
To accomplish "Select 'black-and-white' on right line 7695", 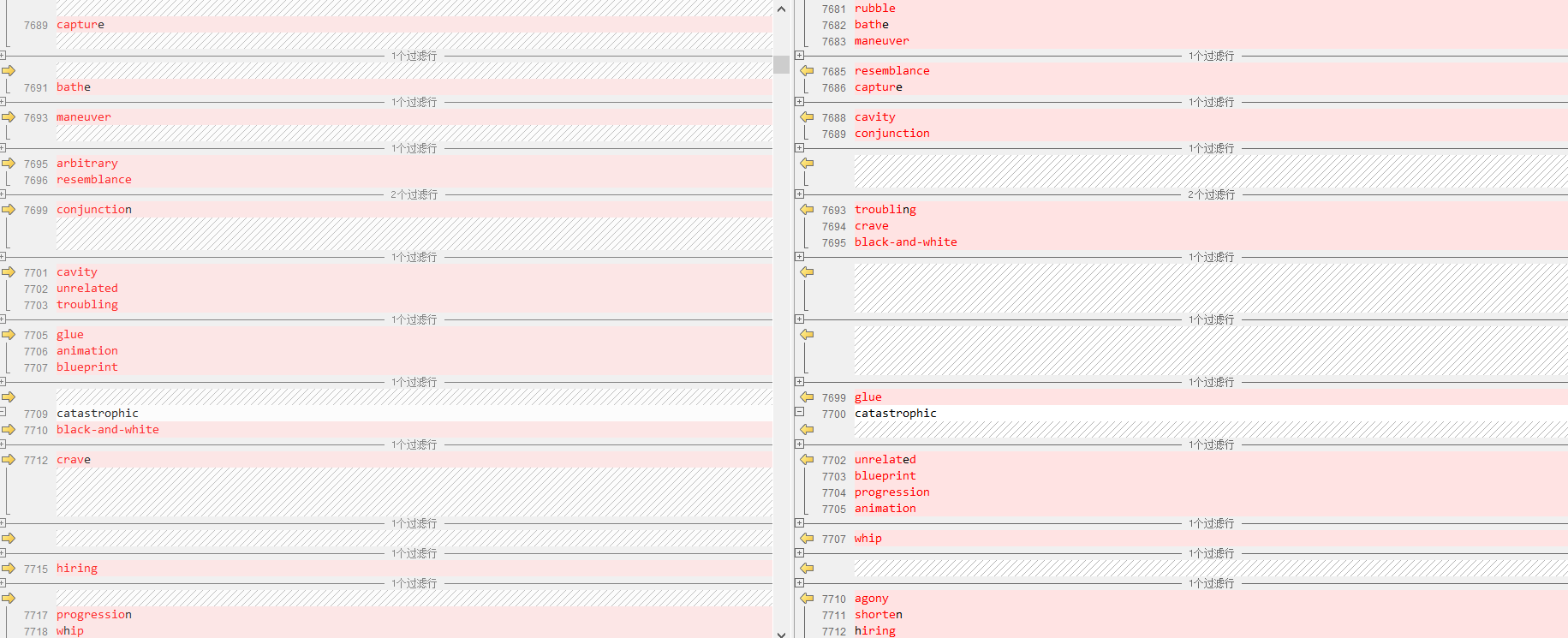I will tap(906, 242).
